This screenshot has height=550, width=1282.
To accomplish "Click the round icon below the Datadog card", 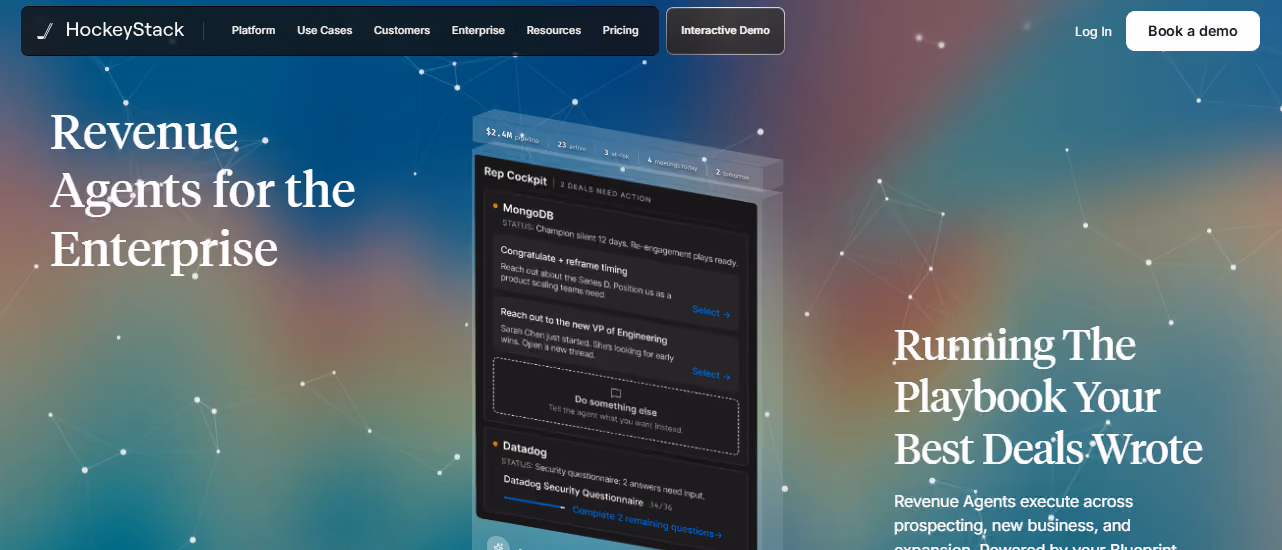I will tap(498, 546).
